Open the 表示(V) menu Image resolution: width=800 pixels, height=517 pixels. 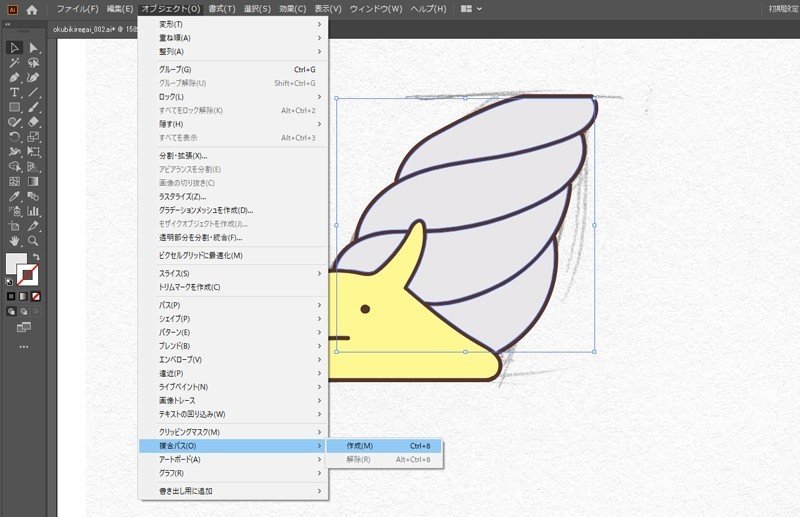click(x=328, y=9)
